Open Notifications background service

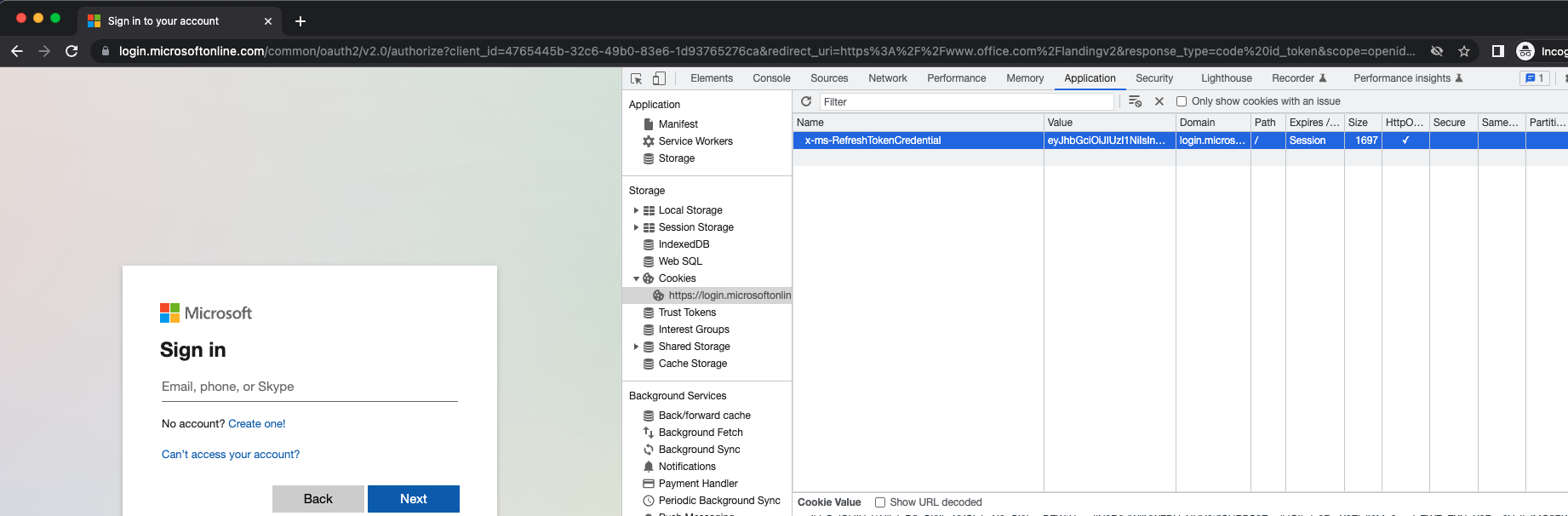687,467
